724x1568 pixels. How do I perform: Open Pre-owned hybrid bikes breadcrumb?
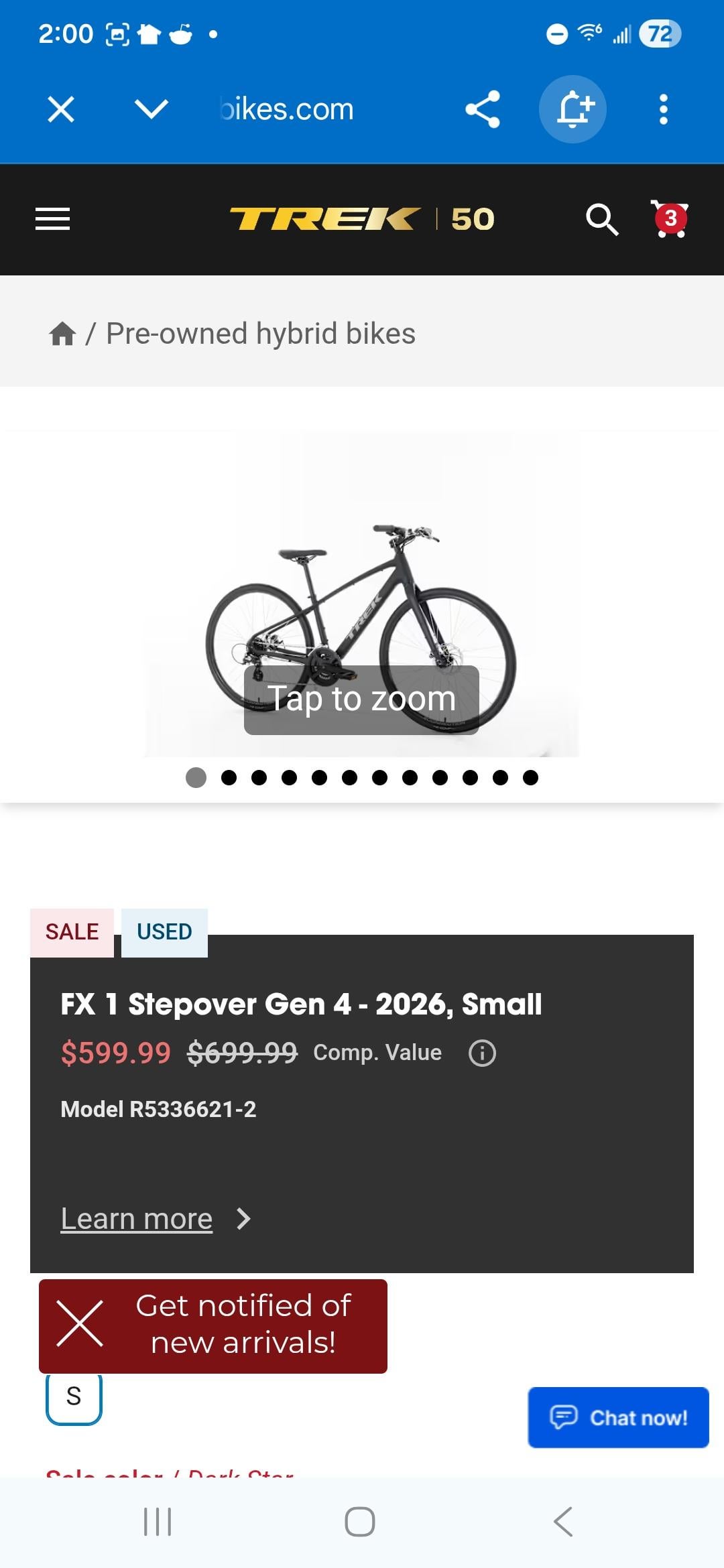point(261,334)
